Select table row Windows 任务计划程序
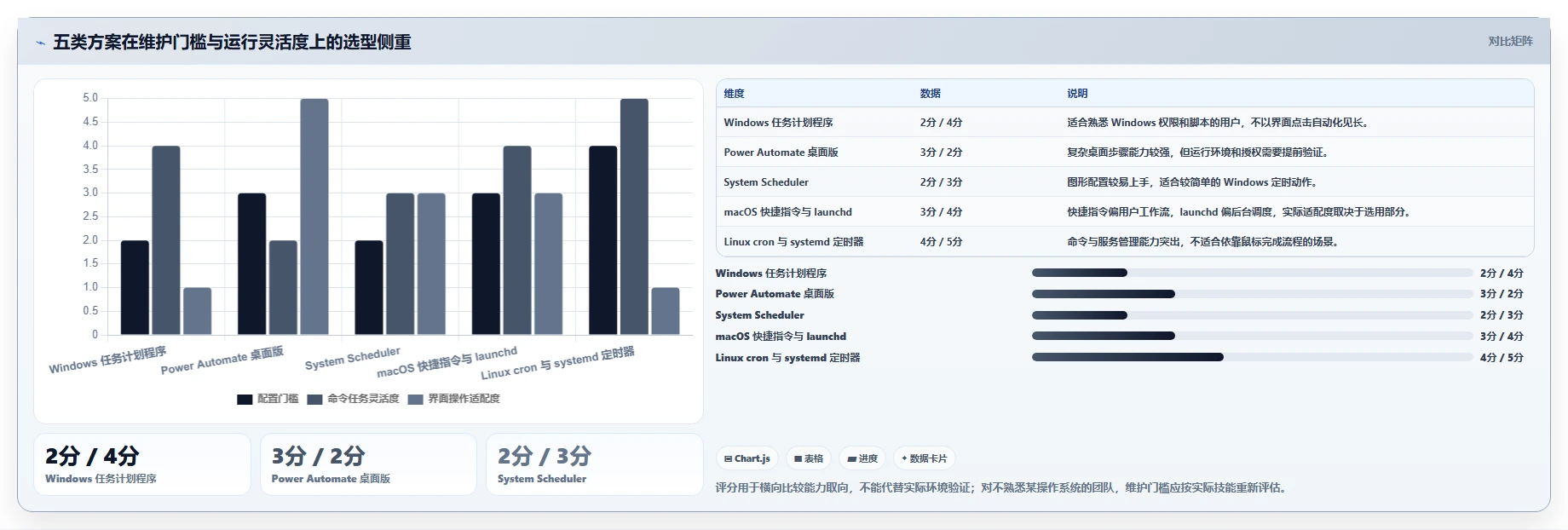 coord(1125,123)
